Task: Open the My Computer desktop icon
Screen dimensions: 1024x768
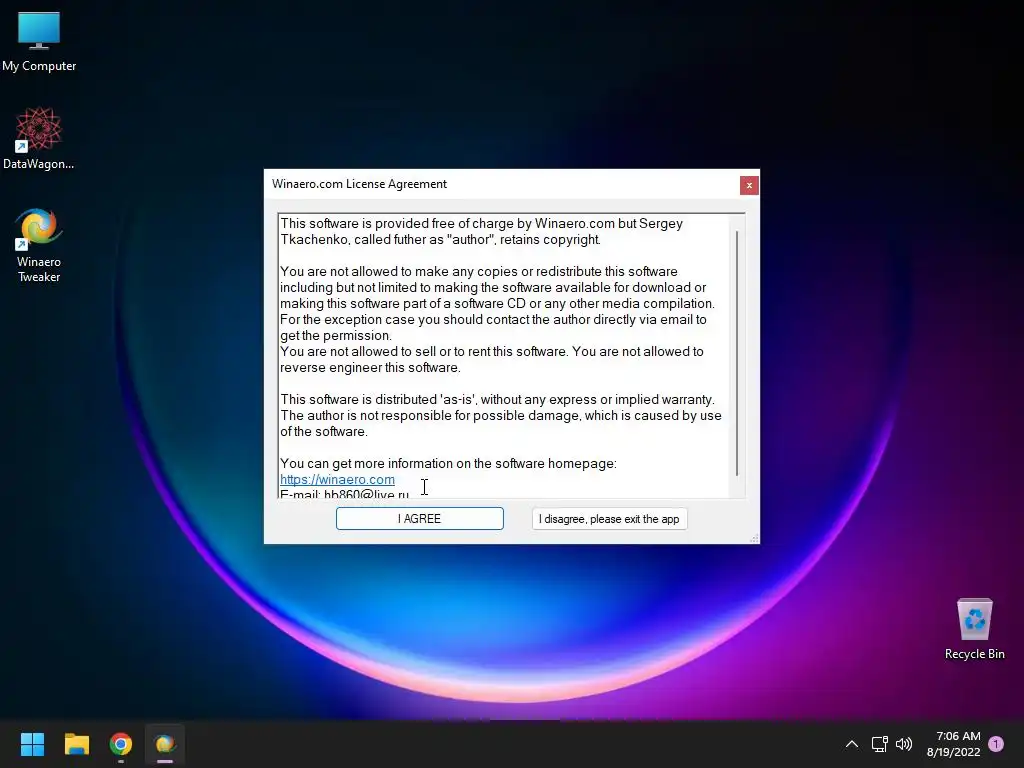Action: click(x=39, y=42)
